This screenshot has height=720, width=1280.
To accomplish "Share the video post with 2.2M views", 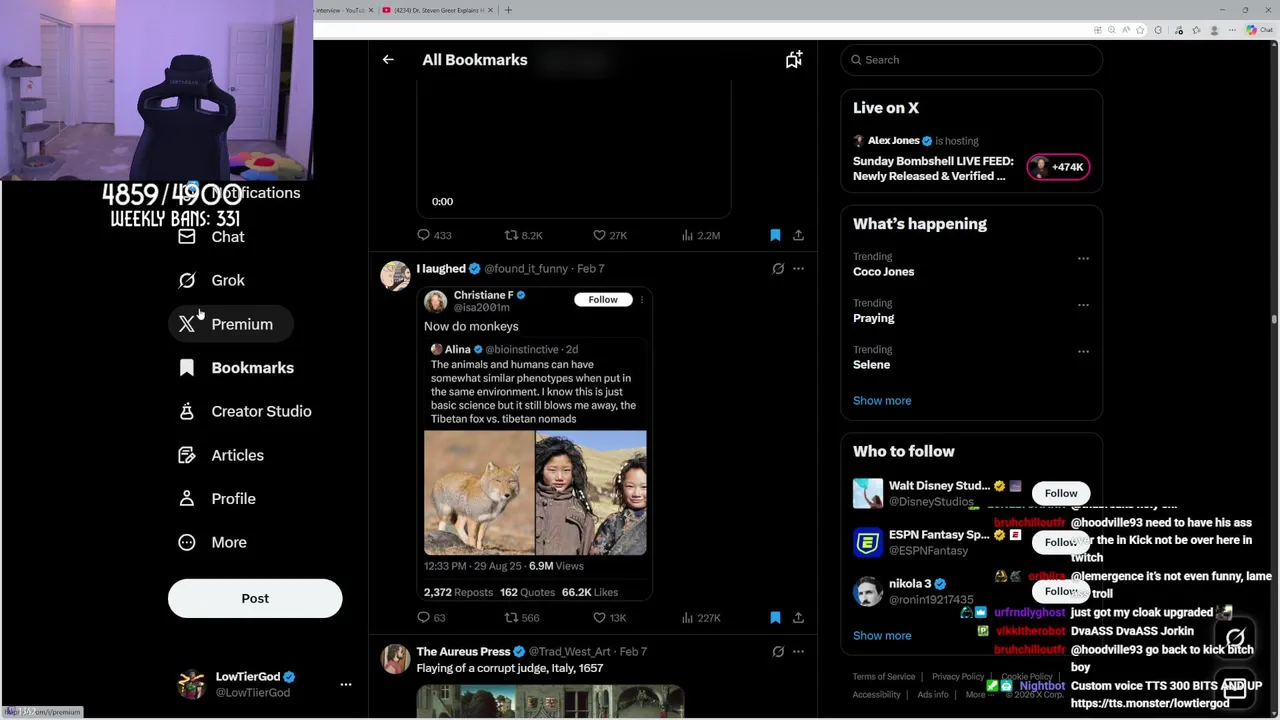I will point(798,235).
